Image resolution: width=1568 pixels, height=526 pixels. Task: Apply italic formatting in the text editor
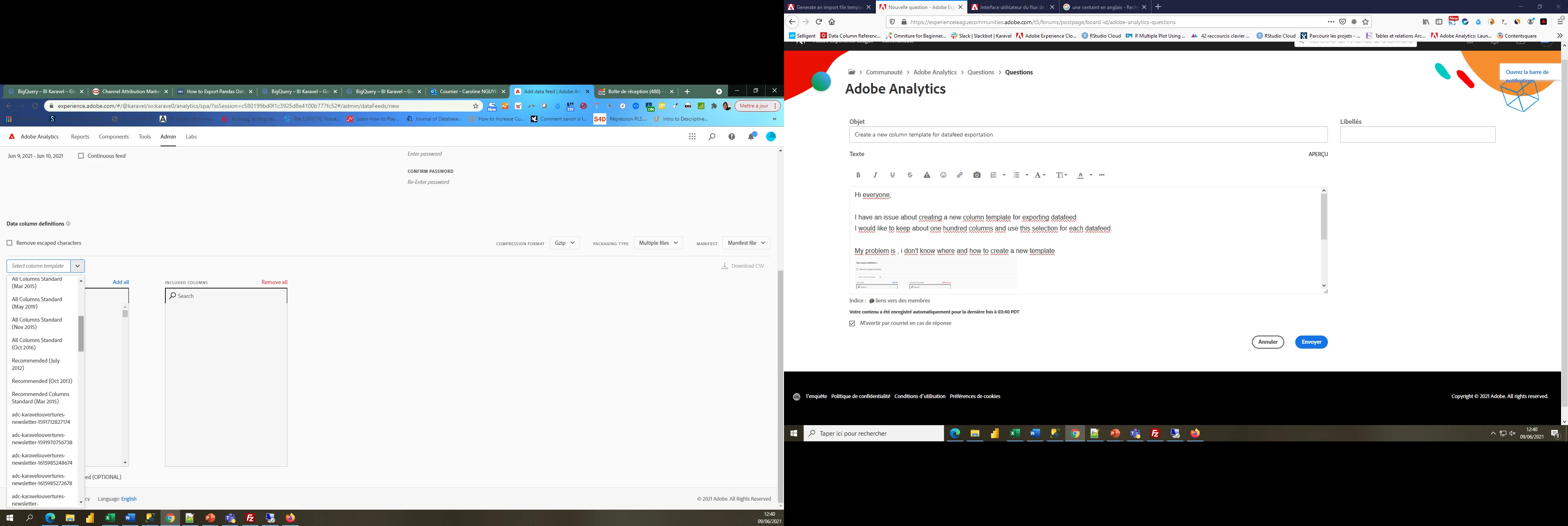pos(875,175)
